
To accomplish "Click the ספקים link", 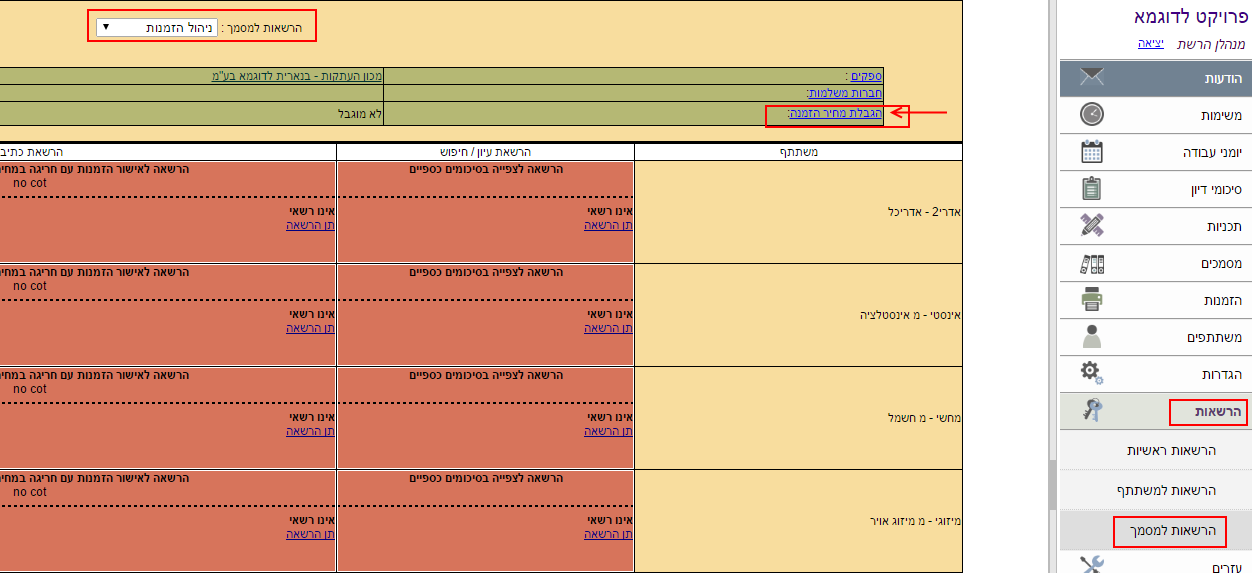I will click(x=864, y=76).
